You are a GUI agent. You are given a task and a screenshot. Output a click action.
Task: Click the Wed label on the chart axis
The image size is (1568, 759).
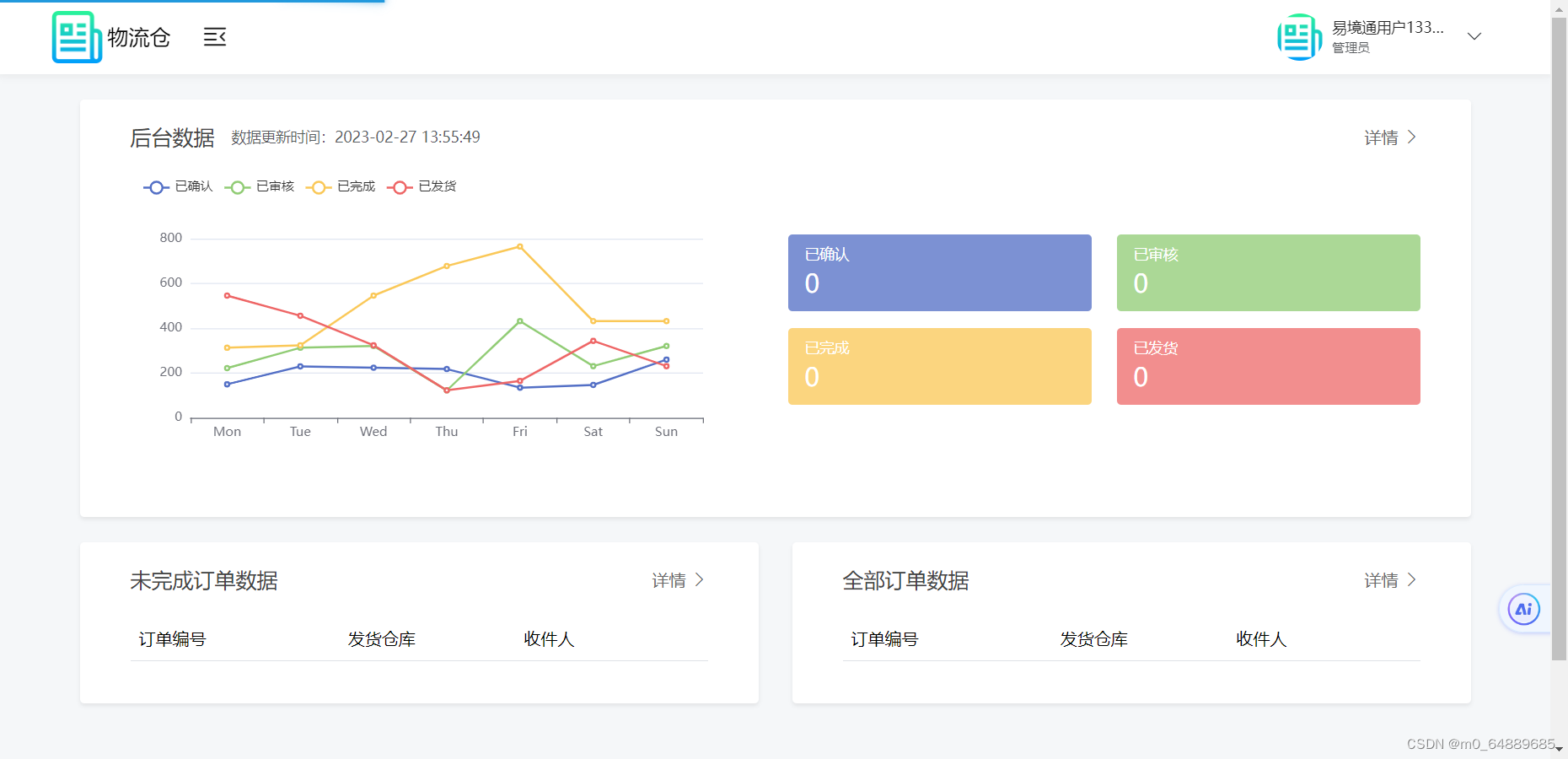[x=373, y=432]
